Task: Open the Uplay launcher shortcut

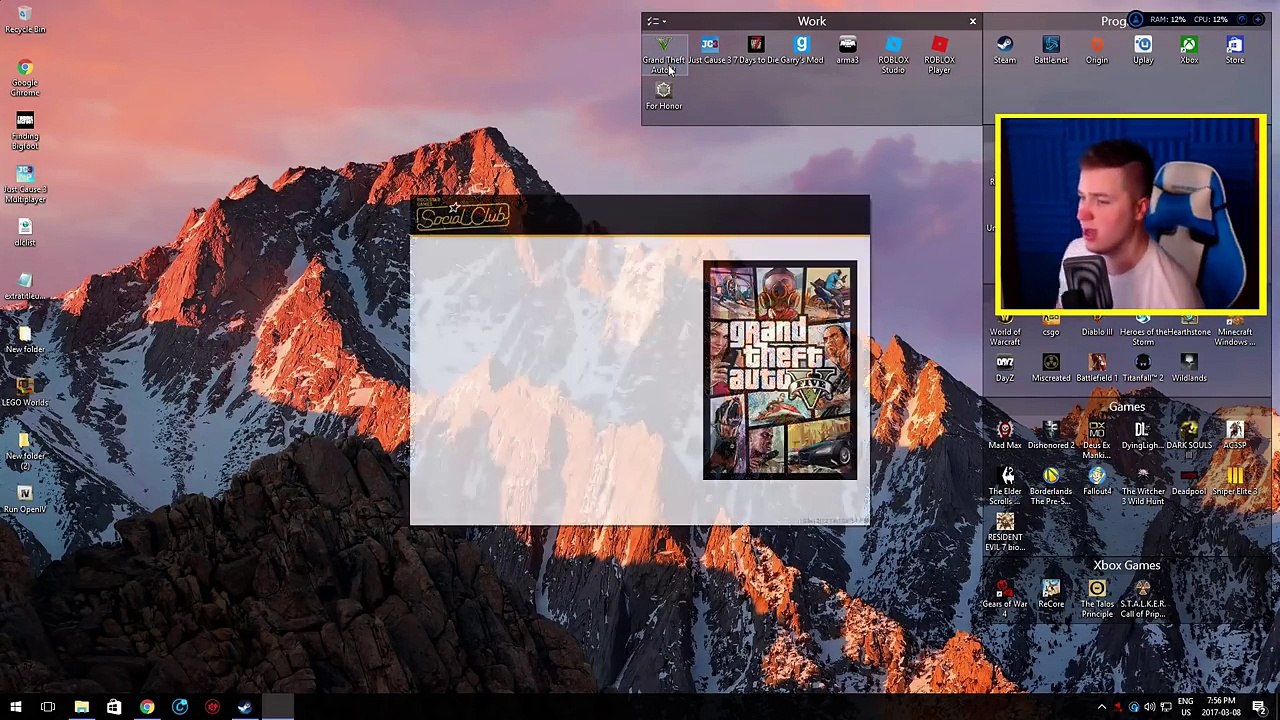Action: click(x=1143, y=50)
